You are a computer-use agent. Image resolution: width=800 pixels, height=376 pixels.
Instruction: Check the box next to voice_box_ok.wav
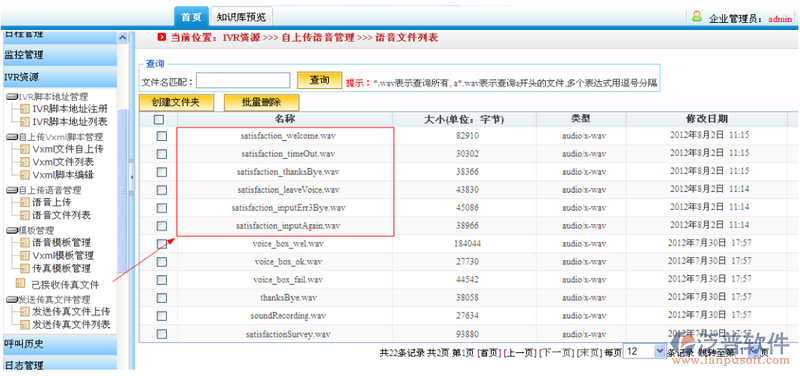[x=161, y=262]
